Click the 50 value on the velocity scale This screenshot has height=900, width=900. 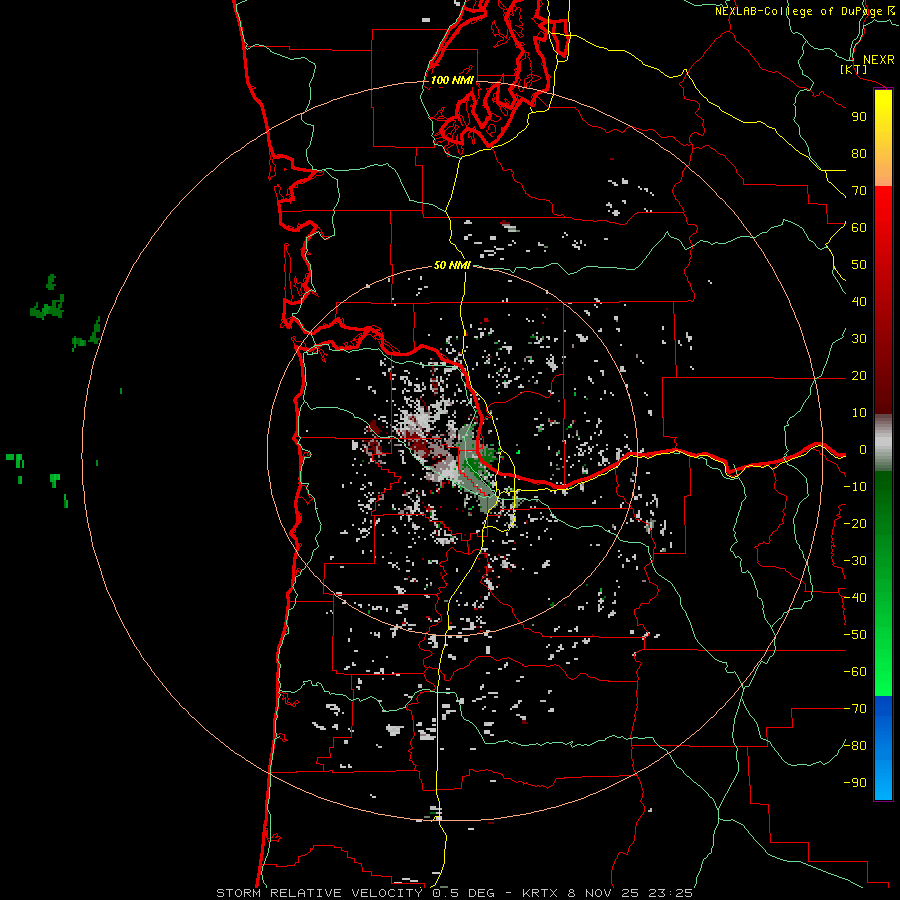click(859, 265)
